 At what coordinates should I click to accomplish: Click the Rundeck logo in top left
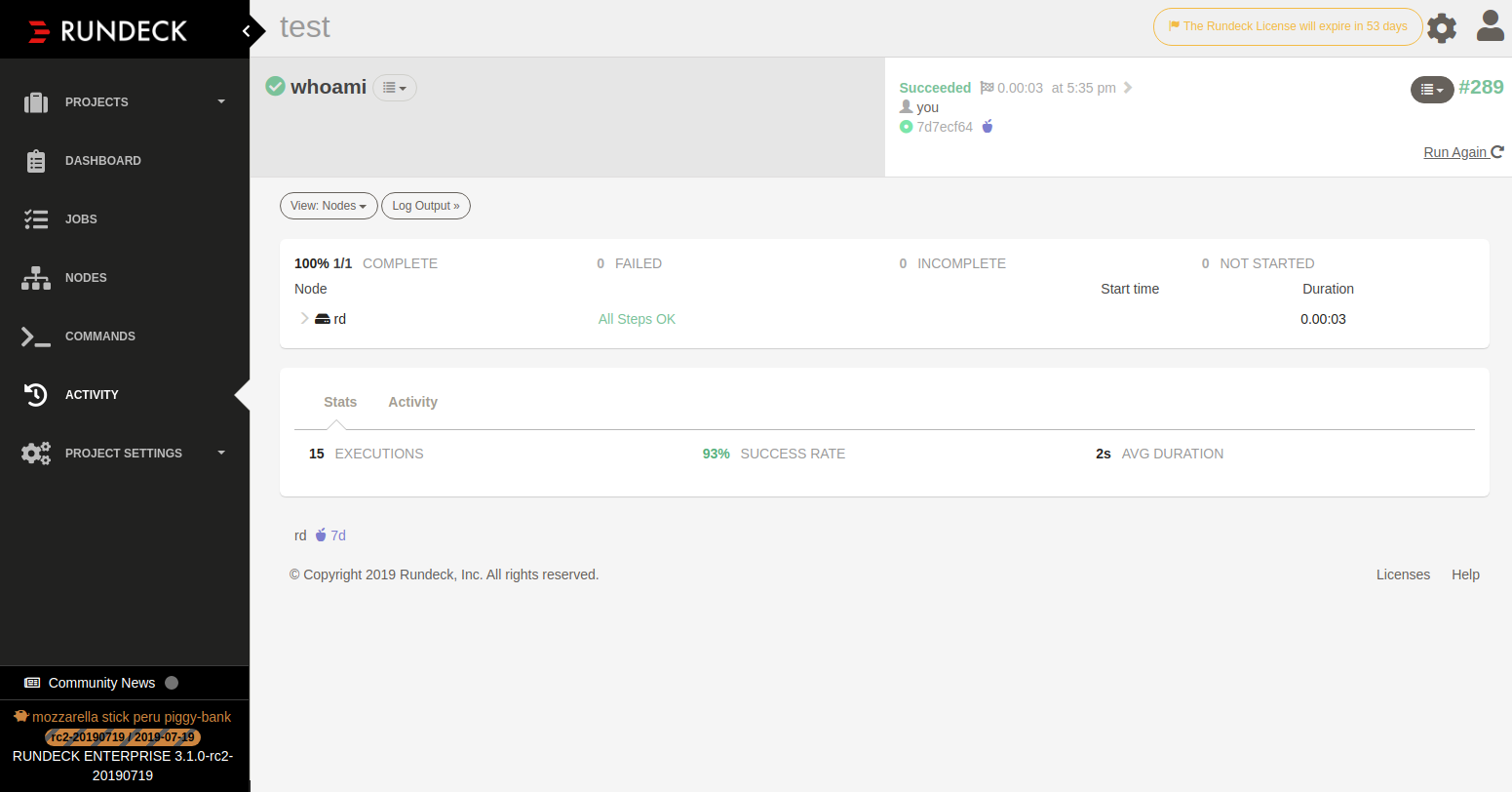pos(107,29)
